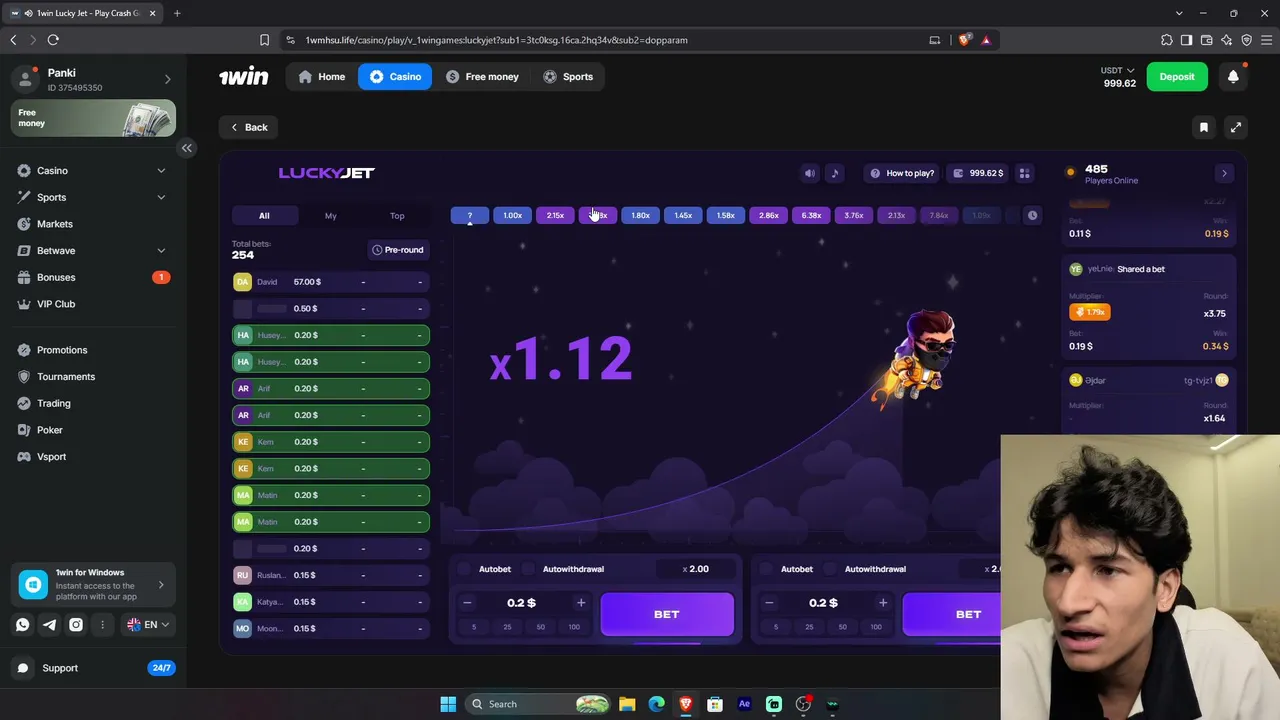Select the 100 quick bet in first panel
Viewport: 1280px width, 720px height.
[574, 627]
